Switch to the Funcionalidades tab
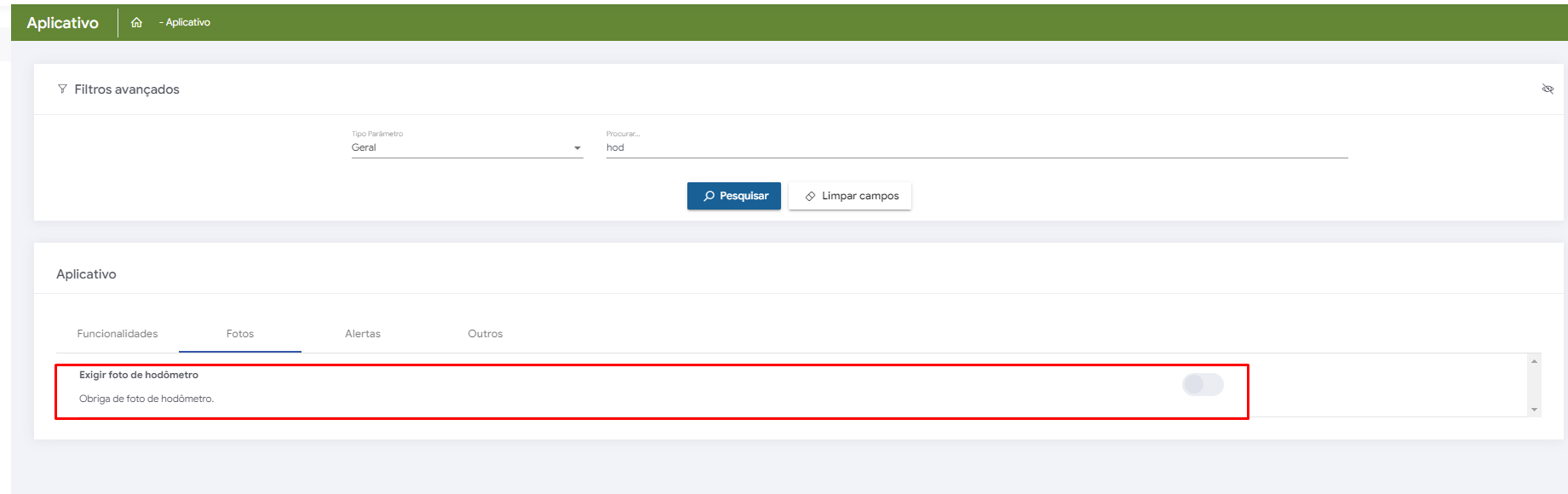1568x494 pixels. coord(118,334)
